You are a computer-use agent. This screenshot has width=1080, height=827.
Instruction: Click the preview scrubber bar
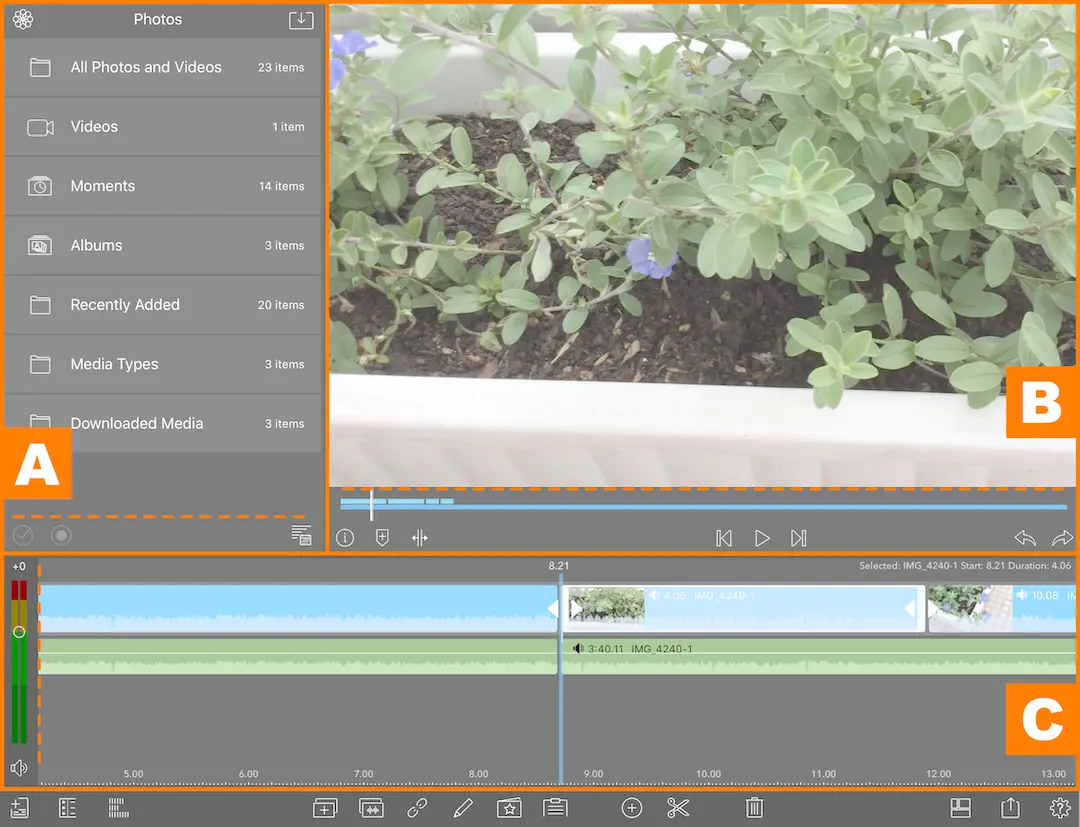(x=700, y=506)
